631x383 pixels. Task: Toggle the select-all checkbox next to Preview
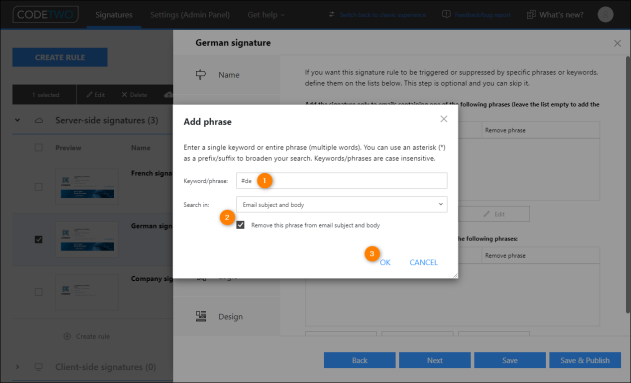click(39, 148)
